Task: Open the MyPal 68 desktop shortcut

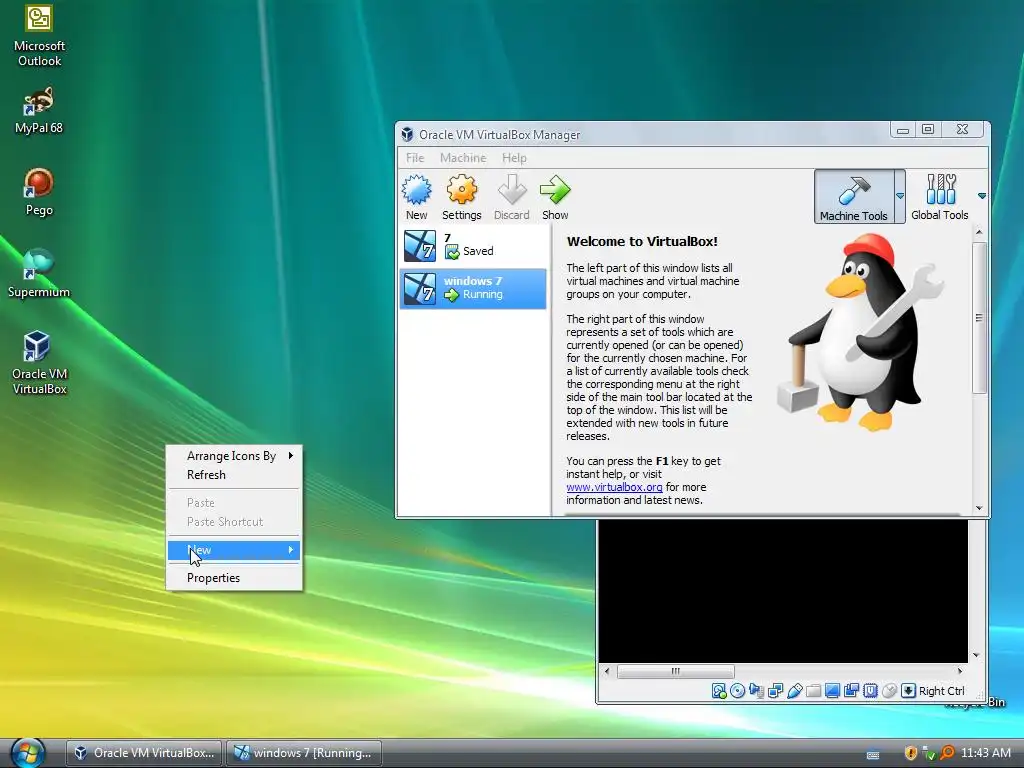Action: tap(39, 110)
